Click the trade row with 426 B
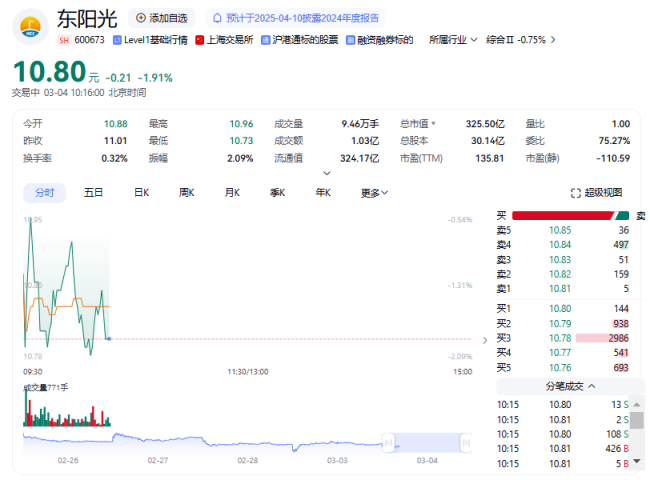 (x=563, y=449)
